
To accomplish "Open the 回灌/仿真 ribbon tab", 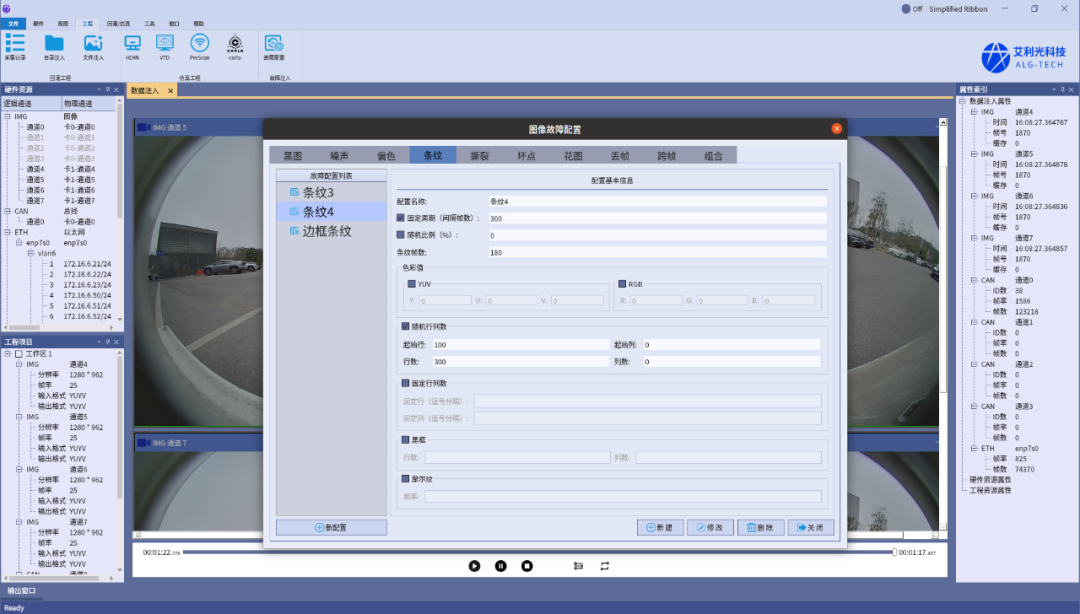I will point(118,23).
